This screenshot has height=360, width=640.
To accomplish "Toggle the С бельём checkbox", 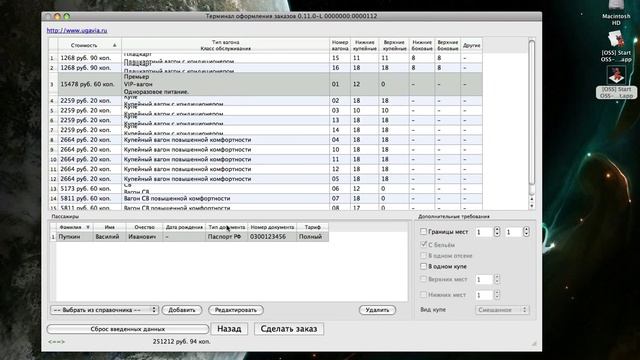I will pos(423,244).
